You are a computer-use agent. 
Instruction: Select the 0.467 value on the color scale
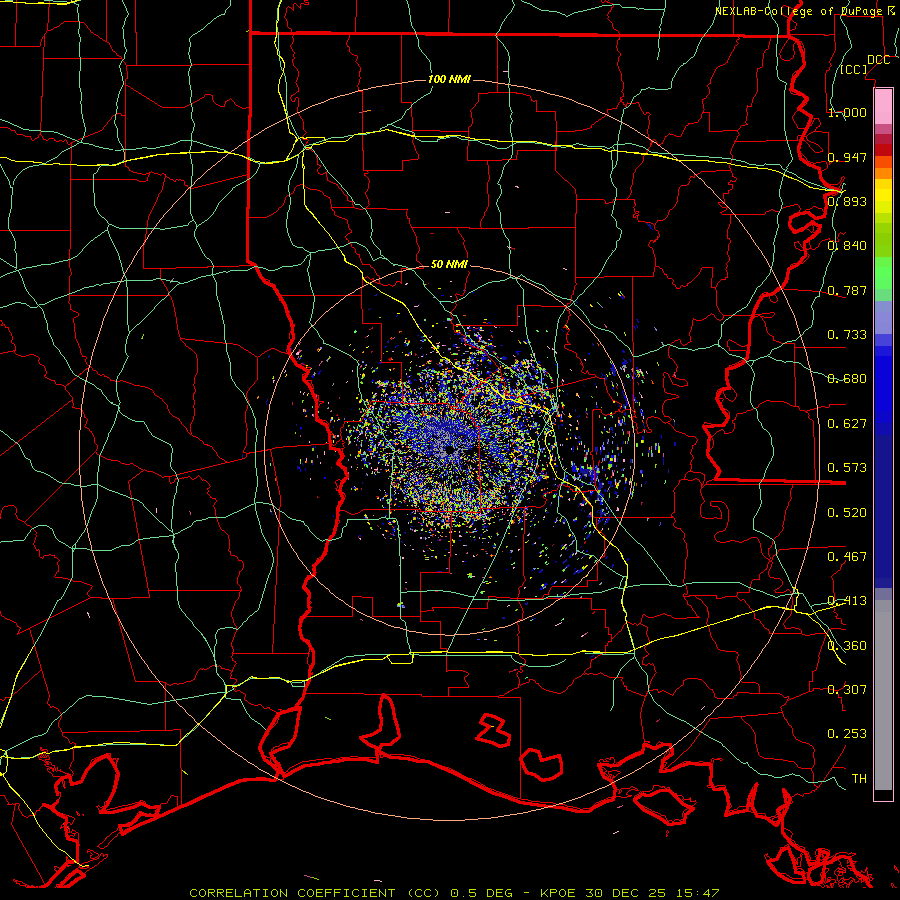(847, 557)
